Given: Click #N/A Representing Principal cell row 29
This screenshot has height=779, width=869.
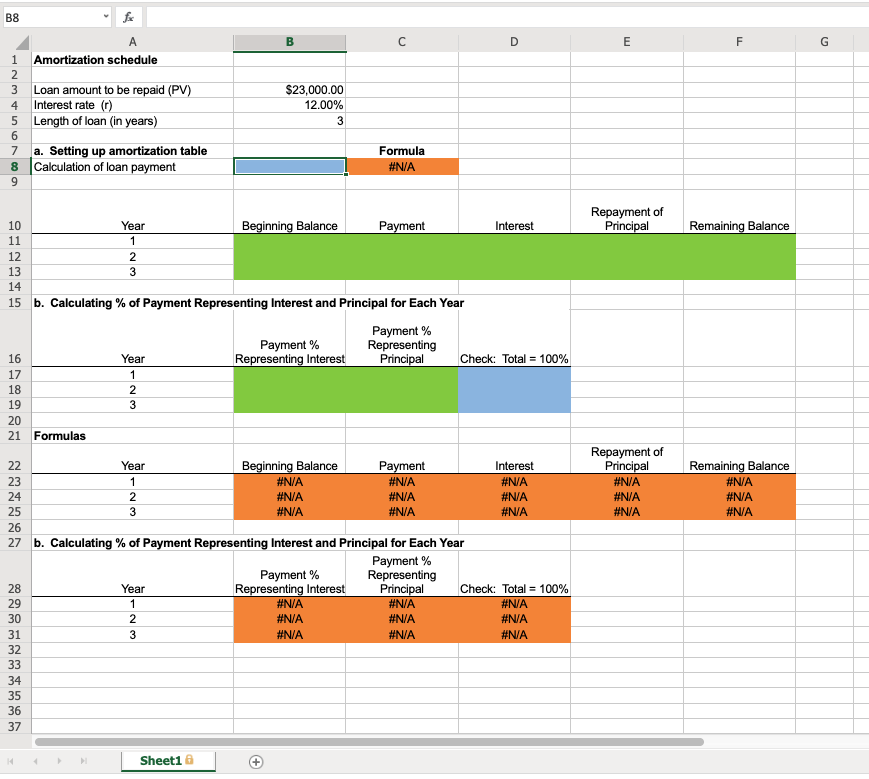Looking at the screenshot, I should 402,604.
